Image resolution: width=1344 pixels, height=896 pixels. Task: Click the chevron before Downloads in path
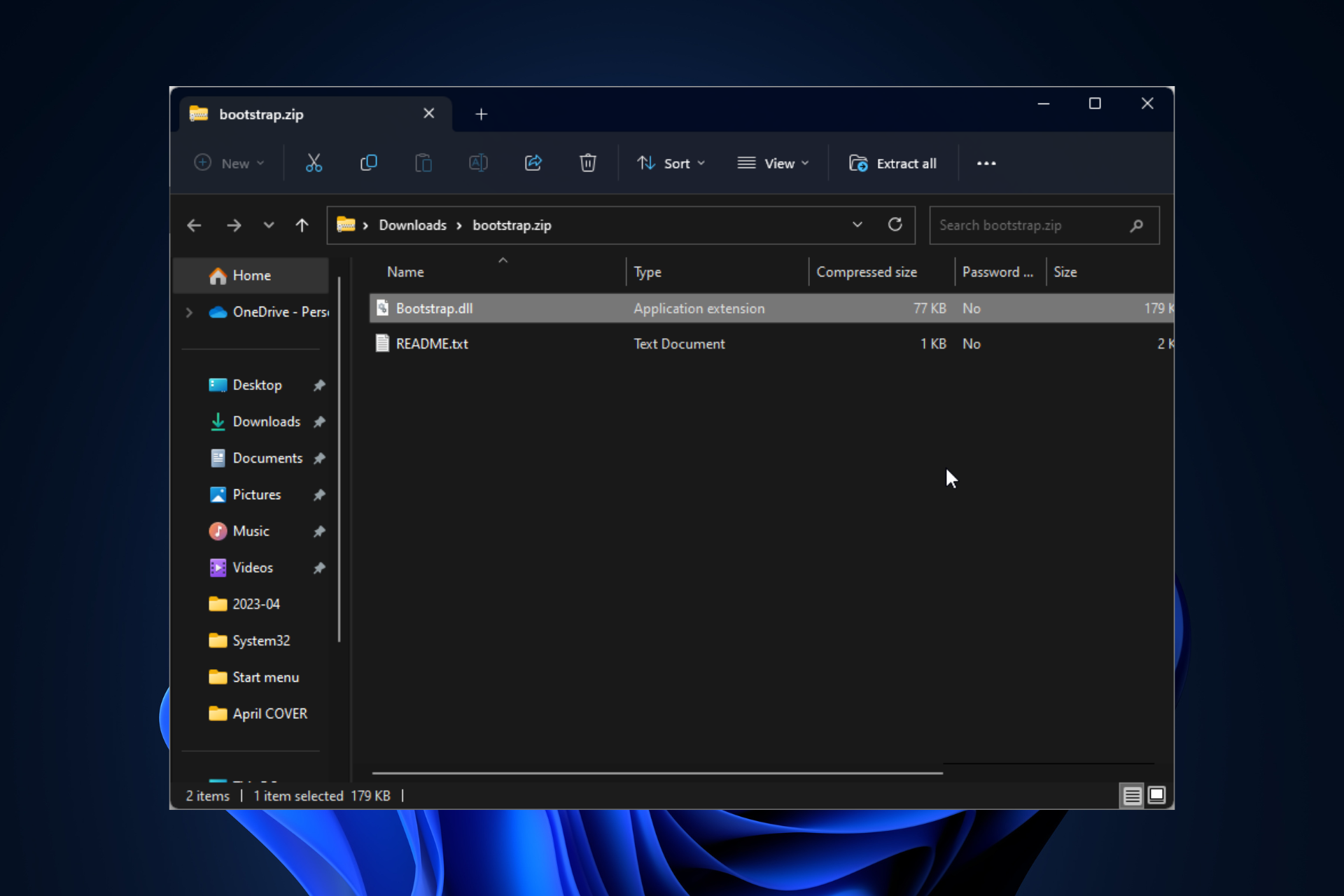coord(365,225)
